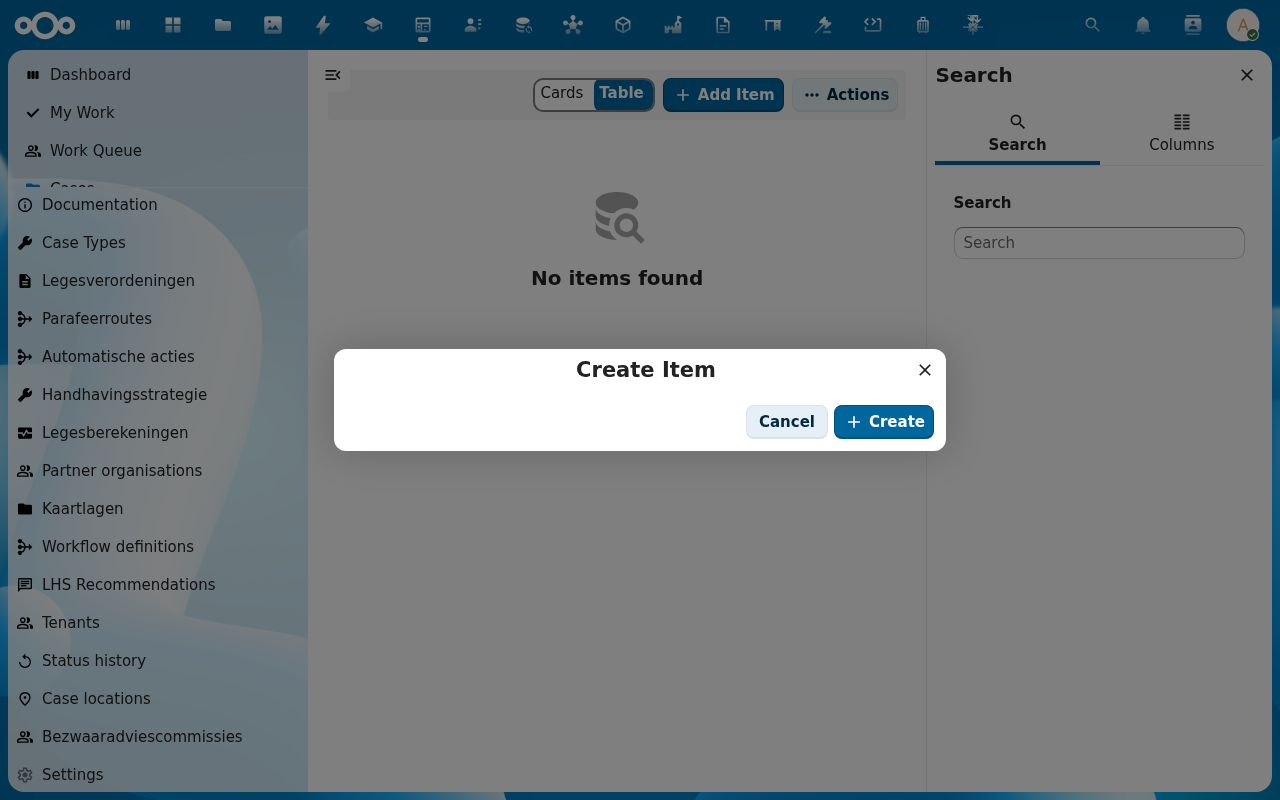
Task: Open the document page app icon
Action: 723,25
